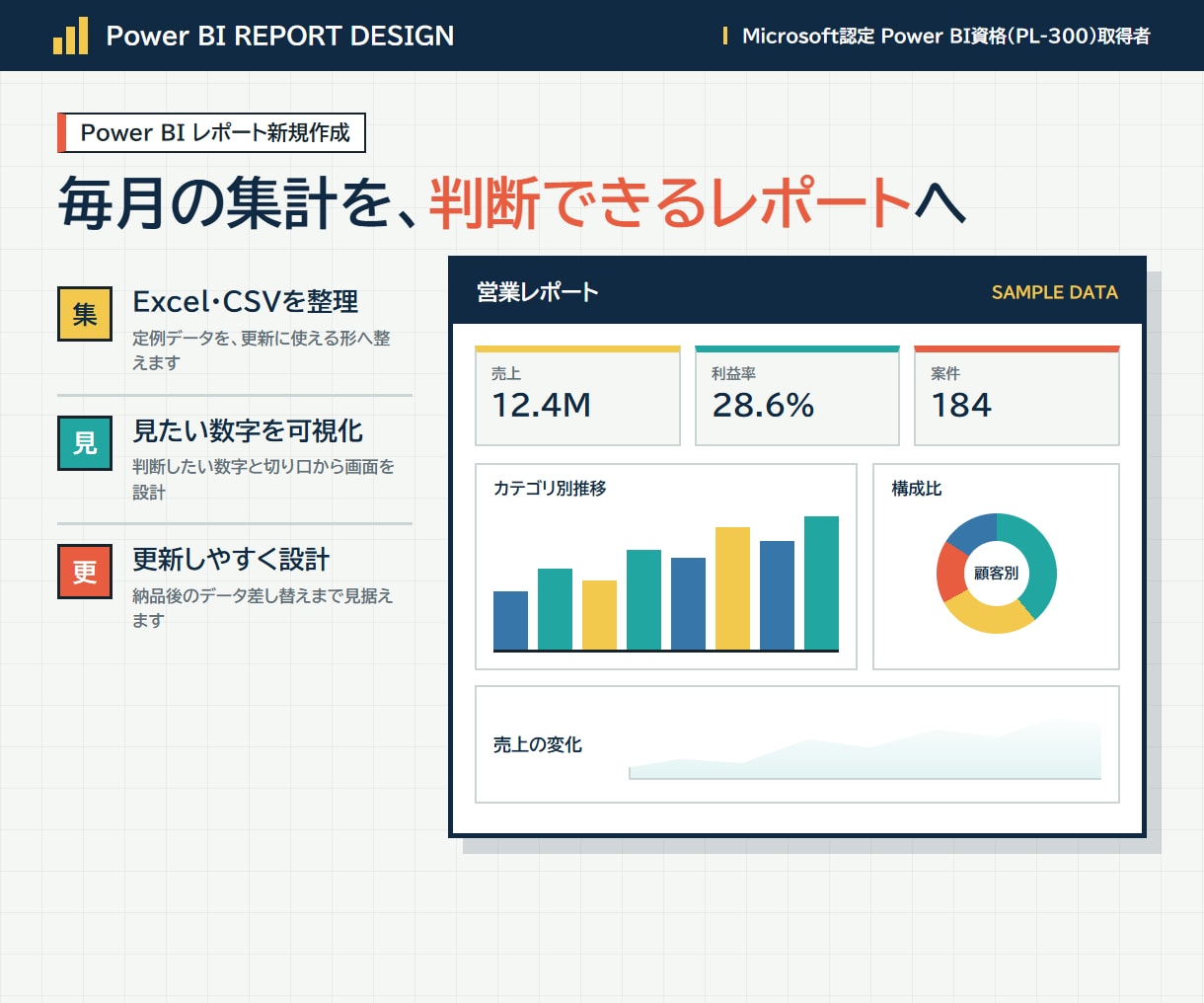Click the red segment of the donut chart
Viewport: 1204px width, 1003px height.
(950, 573)
